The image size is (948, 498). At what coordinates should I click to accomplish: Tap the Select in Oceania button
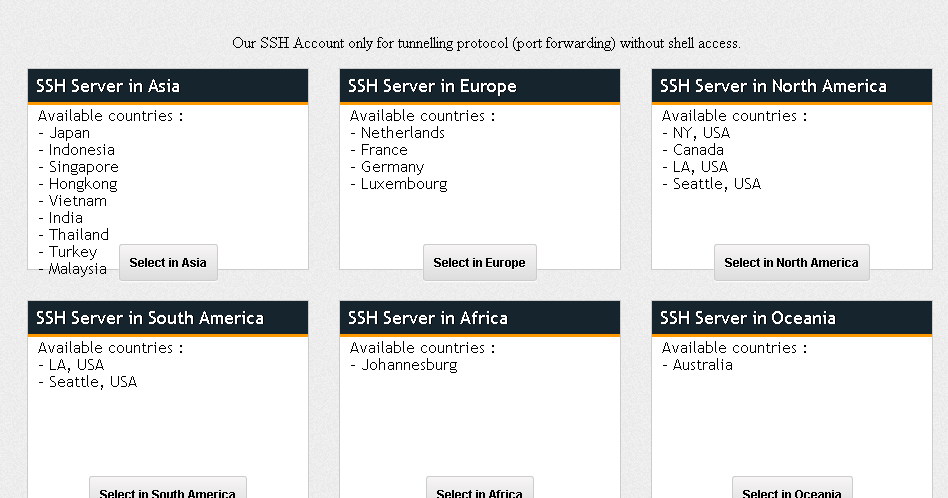point(792,488)
